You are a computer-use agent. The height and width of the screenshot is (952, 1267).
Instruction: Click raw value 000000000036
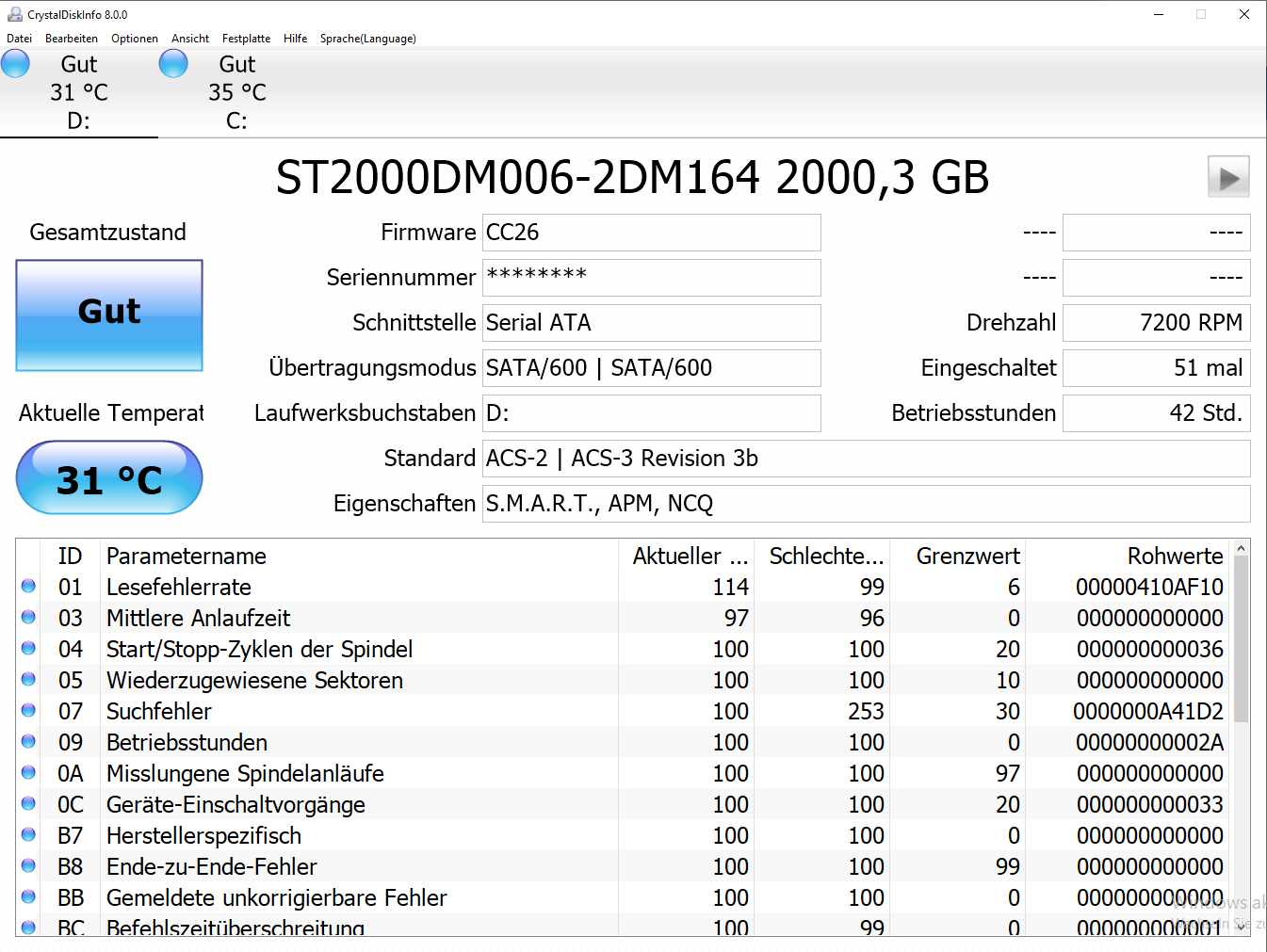click(1149, 649)
